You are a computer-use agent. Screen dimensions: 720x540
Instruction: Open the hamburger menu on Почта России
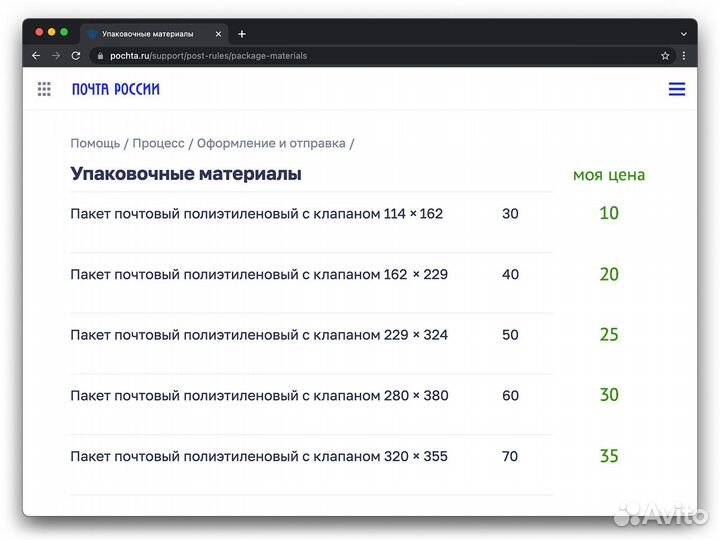(677, 89)
